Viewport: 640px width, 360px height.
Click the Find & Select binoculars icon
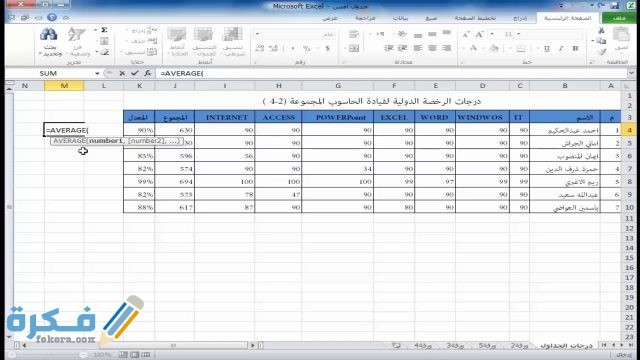(x=49, y=35)
